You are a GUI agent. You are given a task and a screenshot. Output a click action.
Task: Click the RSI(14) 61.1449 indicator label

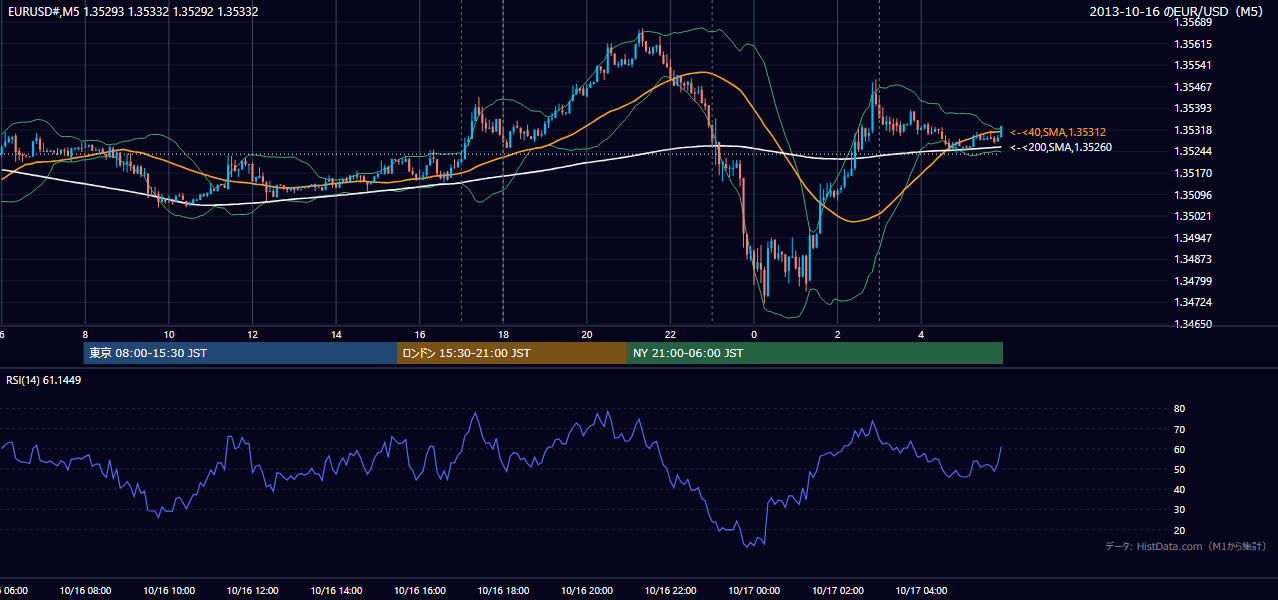(x=44, y=380)
